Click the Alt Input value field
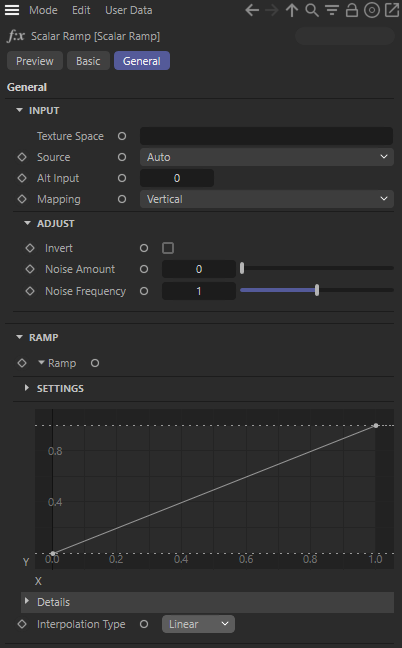 [177, 178]
